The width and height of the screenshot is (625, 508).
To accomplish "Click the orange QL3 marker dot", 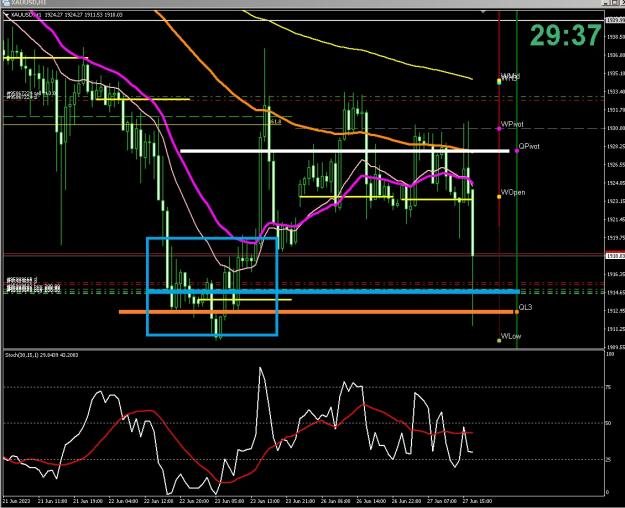I will pos(517,312).
